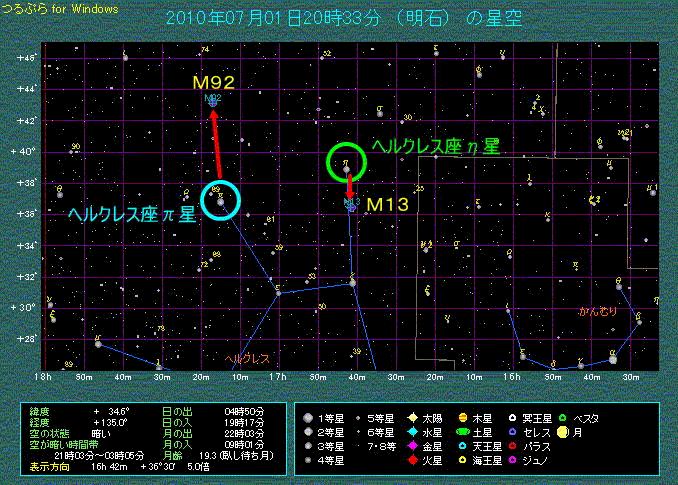Click the green ヘルクレス座η星 label
Image resolution: width=678 pixels, height=485 pixels.
(x=435, y=146)
